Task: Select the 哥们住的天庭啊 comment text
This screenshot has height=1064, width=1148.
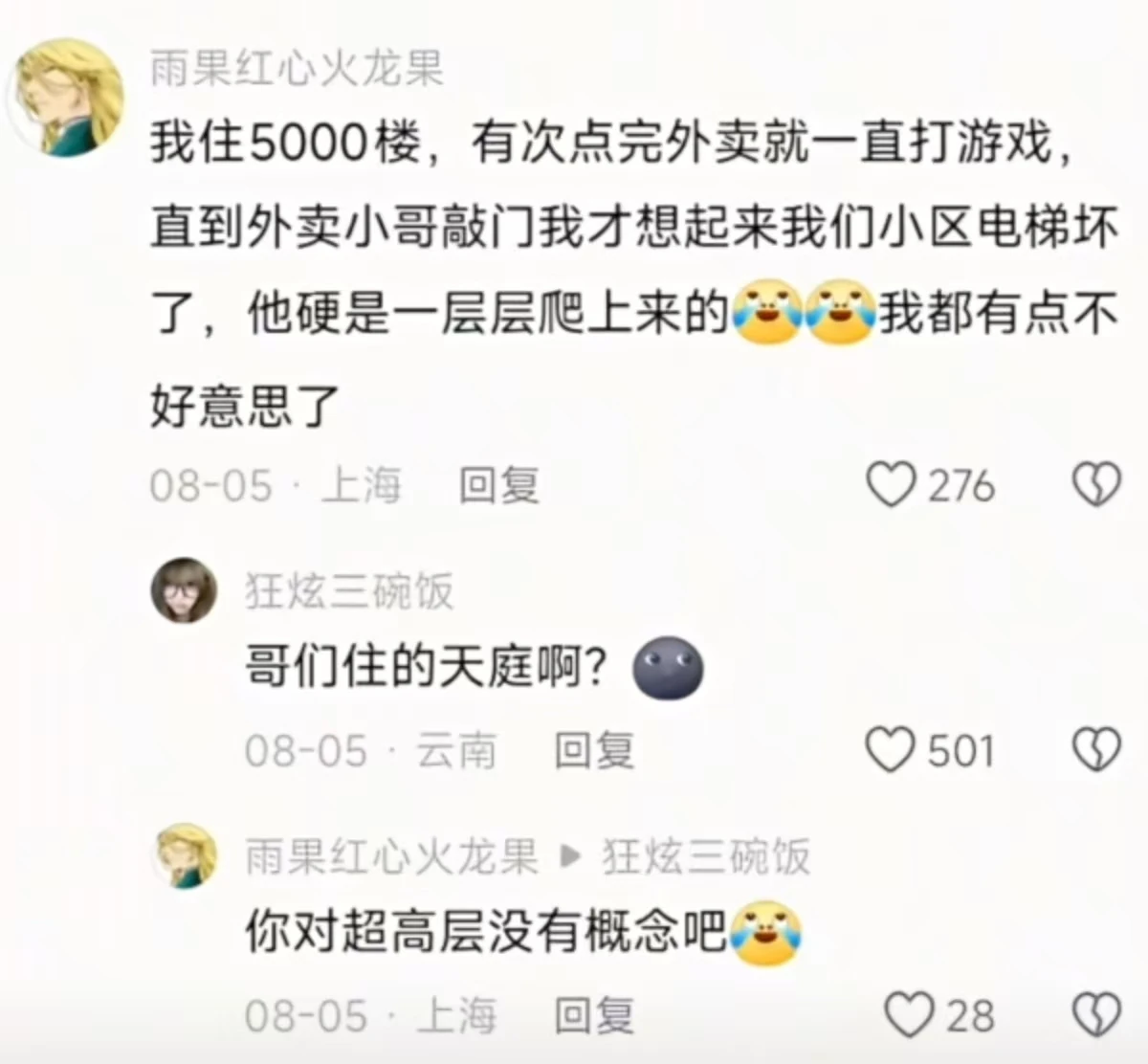Action: click(426, 667)
